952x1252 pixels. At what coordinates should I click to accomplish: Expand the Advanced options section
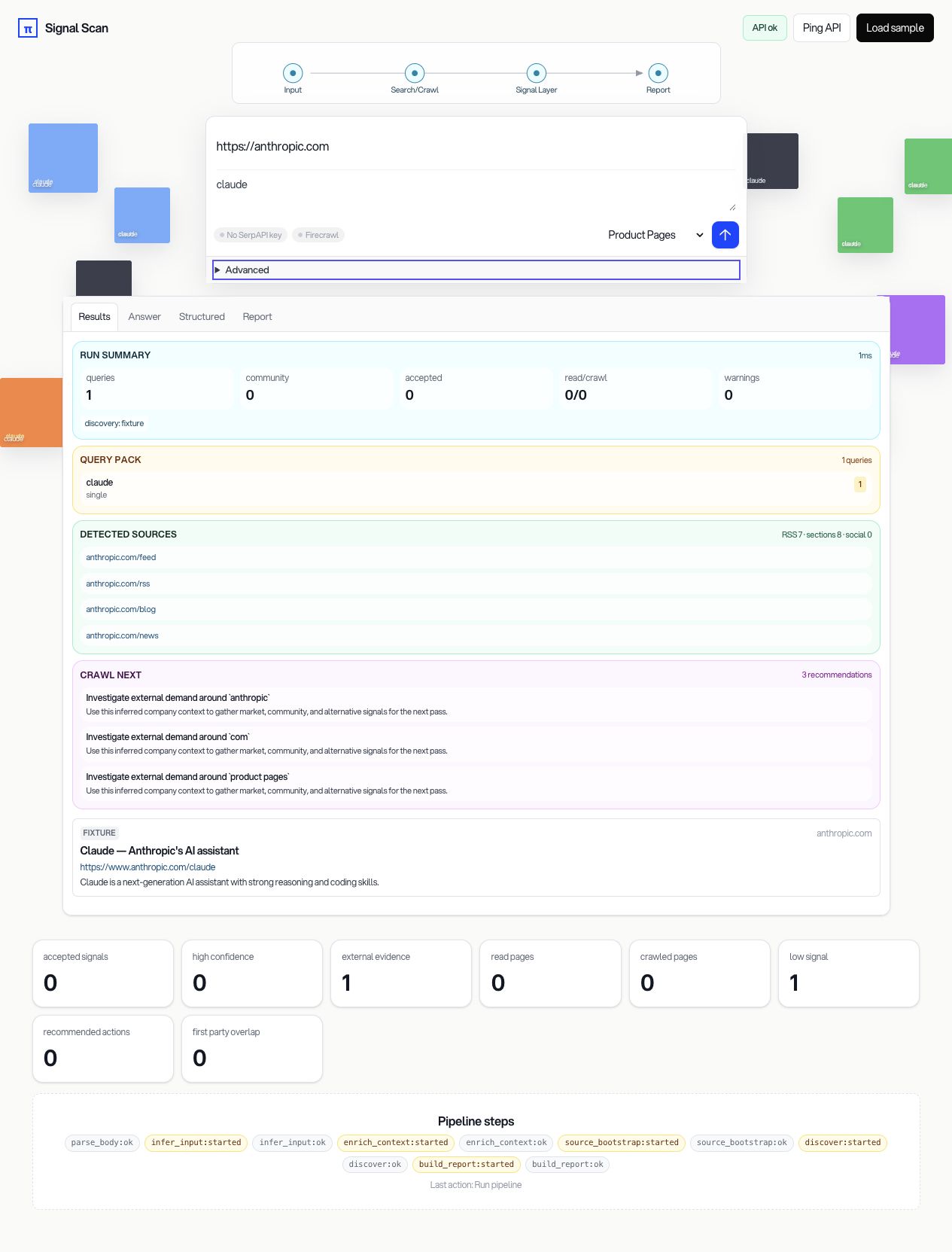pos(476,270)
